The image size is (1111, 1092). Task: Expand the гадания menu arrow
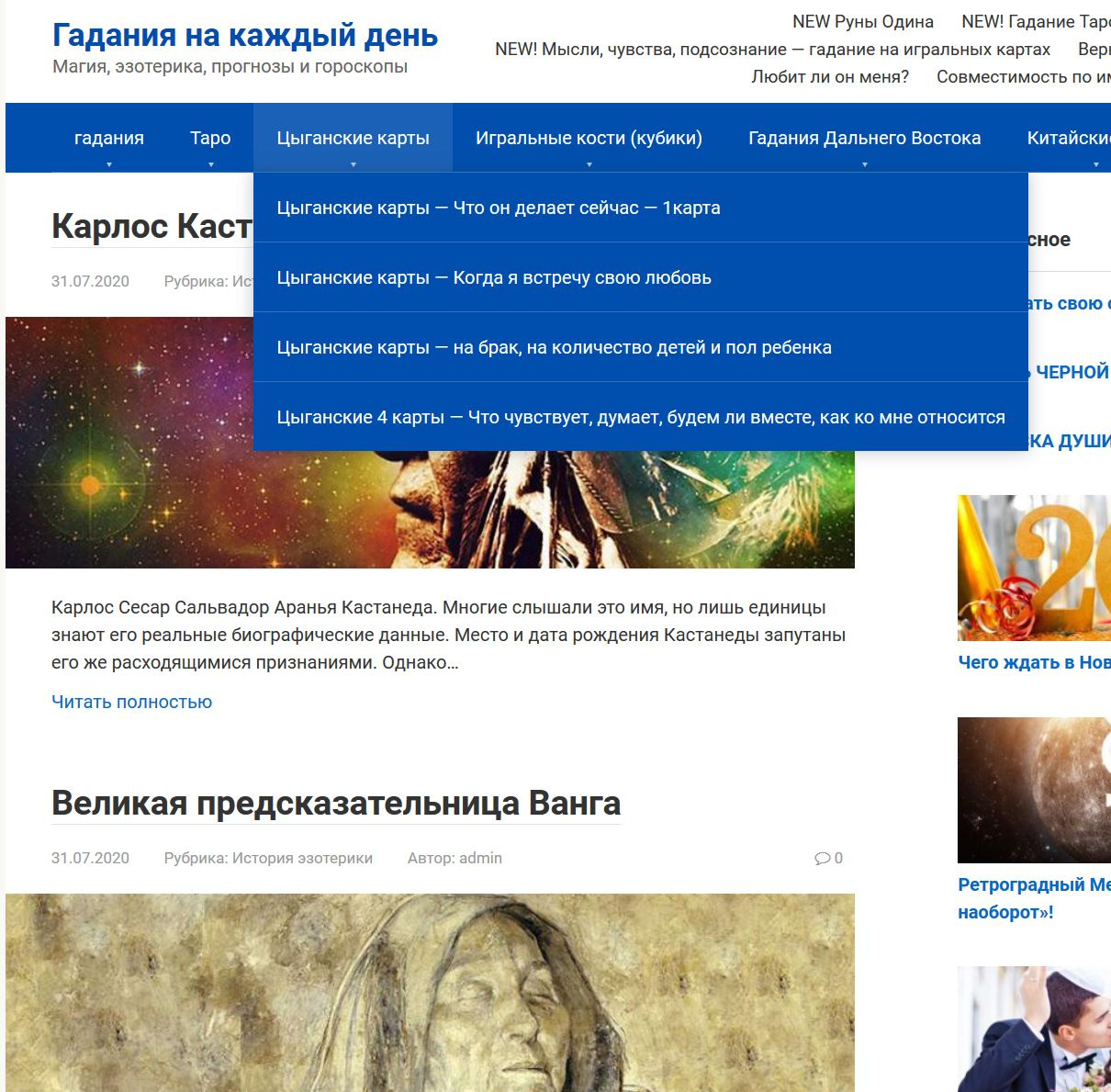pos(109,165)
